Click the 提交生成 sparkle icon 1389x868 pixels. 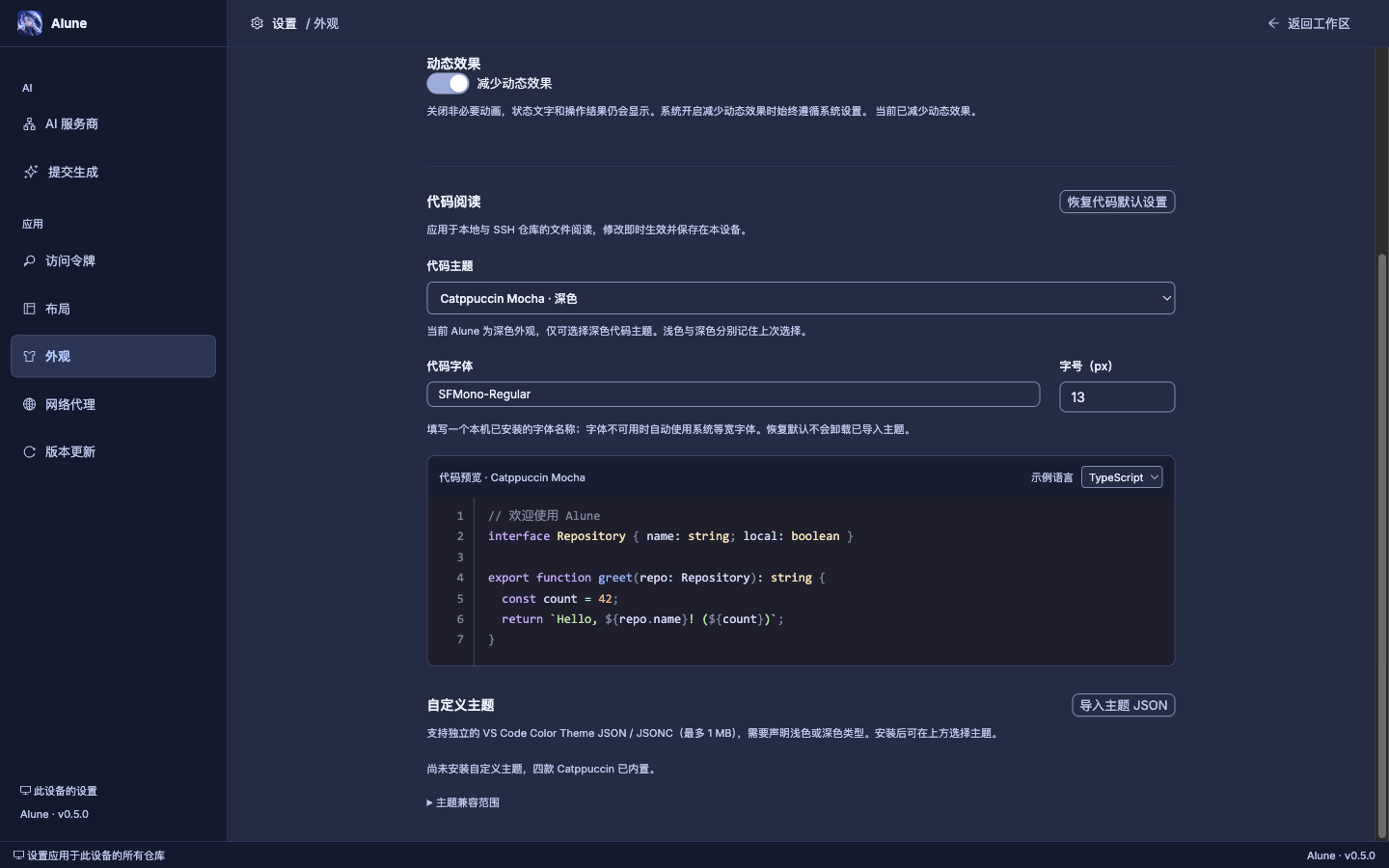[31, 172]
